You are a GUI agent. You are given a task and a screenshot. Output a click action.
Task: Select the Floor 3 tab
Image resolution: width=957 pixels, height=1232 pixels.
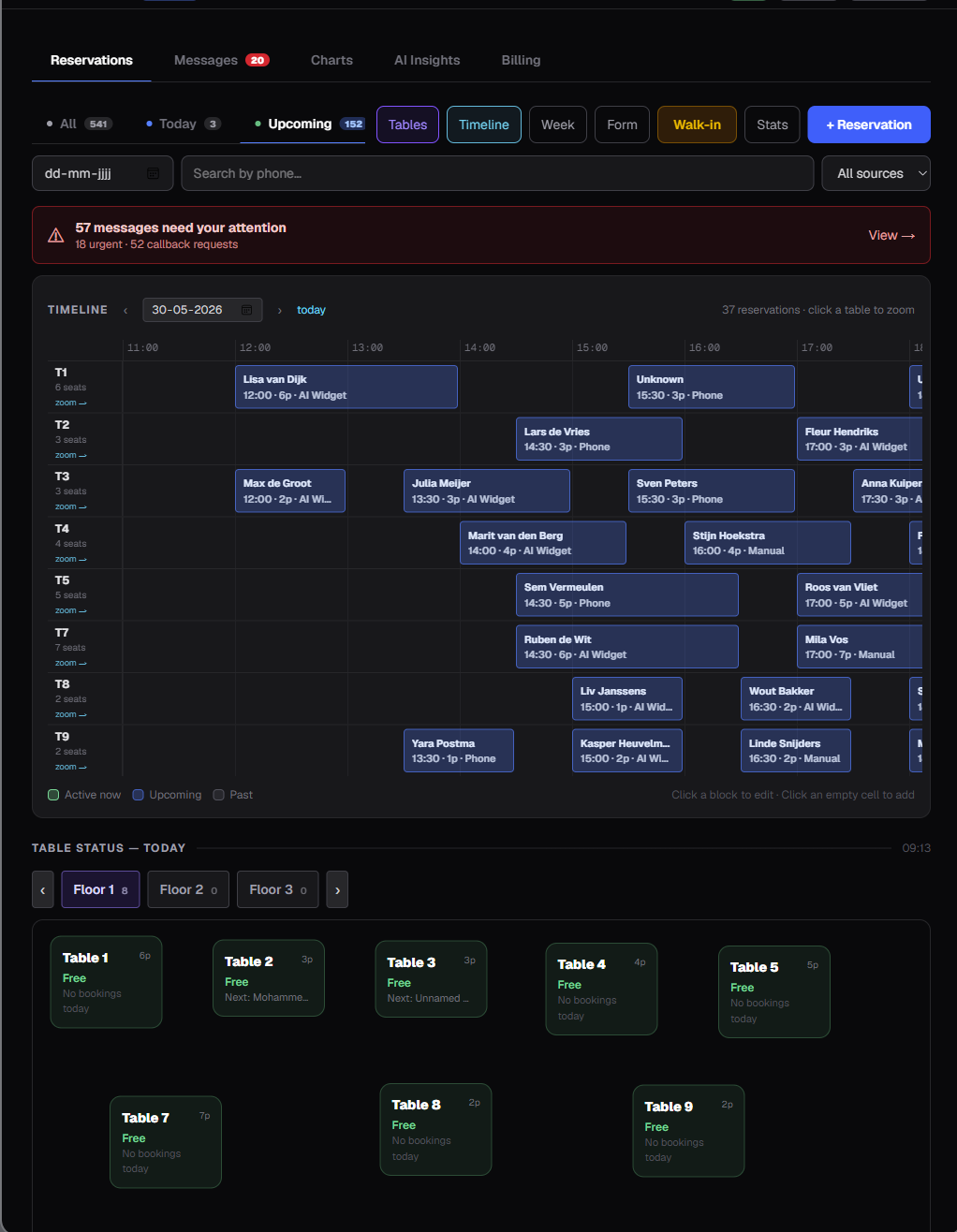tap(278, 889)
